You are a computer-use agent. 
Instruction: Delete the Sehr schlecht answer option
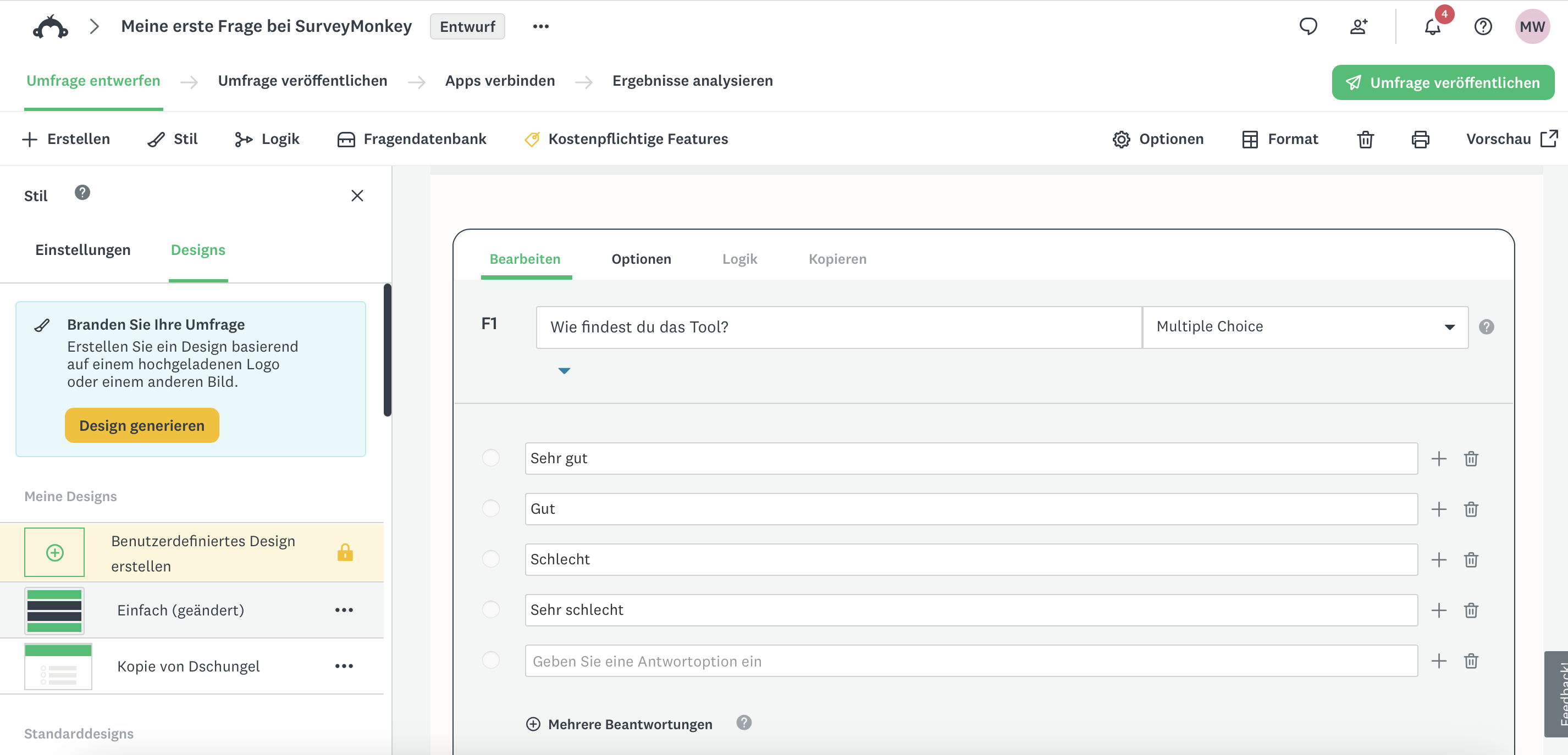click(1471, 610)
